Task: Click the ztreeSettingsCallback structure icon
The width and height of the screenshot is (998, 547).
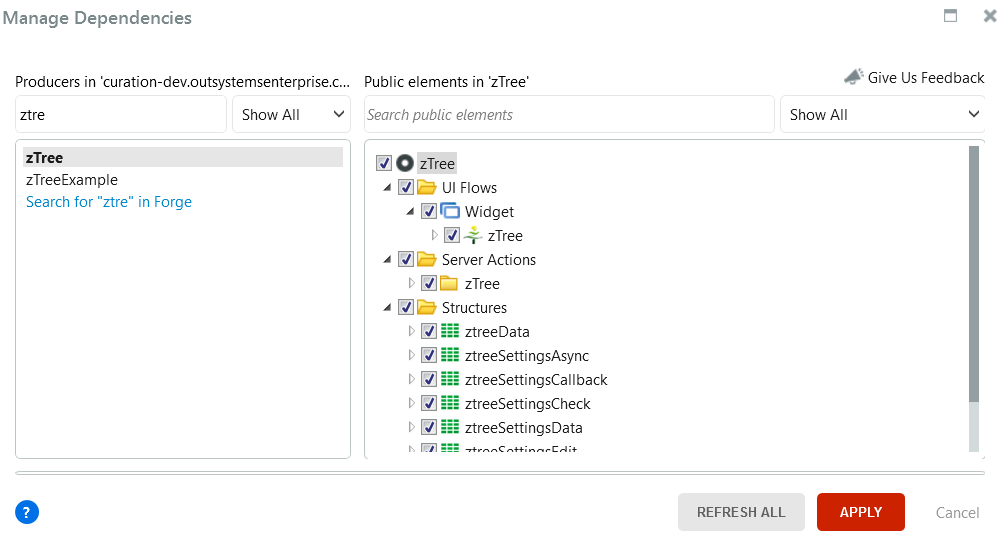Action: [449, 379]
